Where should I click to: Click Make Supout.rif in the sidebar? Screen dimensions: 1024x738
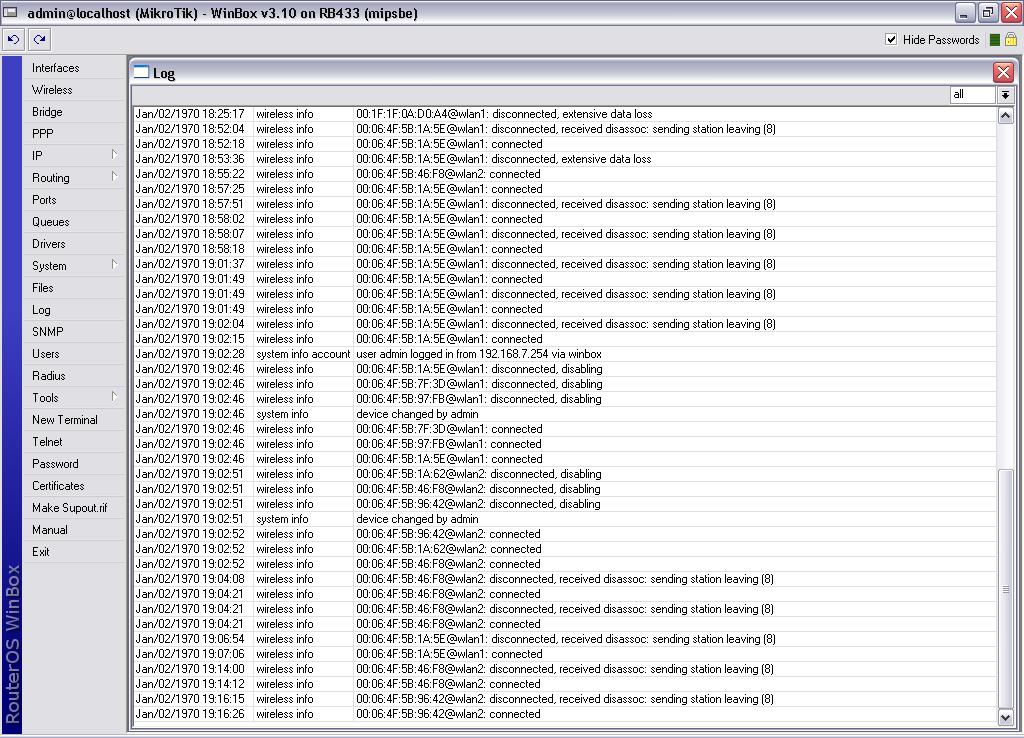pos(74,508)
